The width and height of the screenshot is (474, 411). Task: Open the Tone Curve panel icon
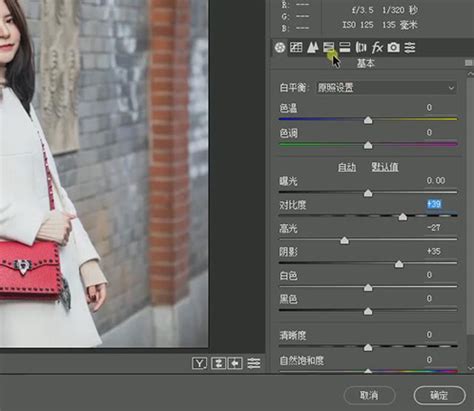coord(296,48)
